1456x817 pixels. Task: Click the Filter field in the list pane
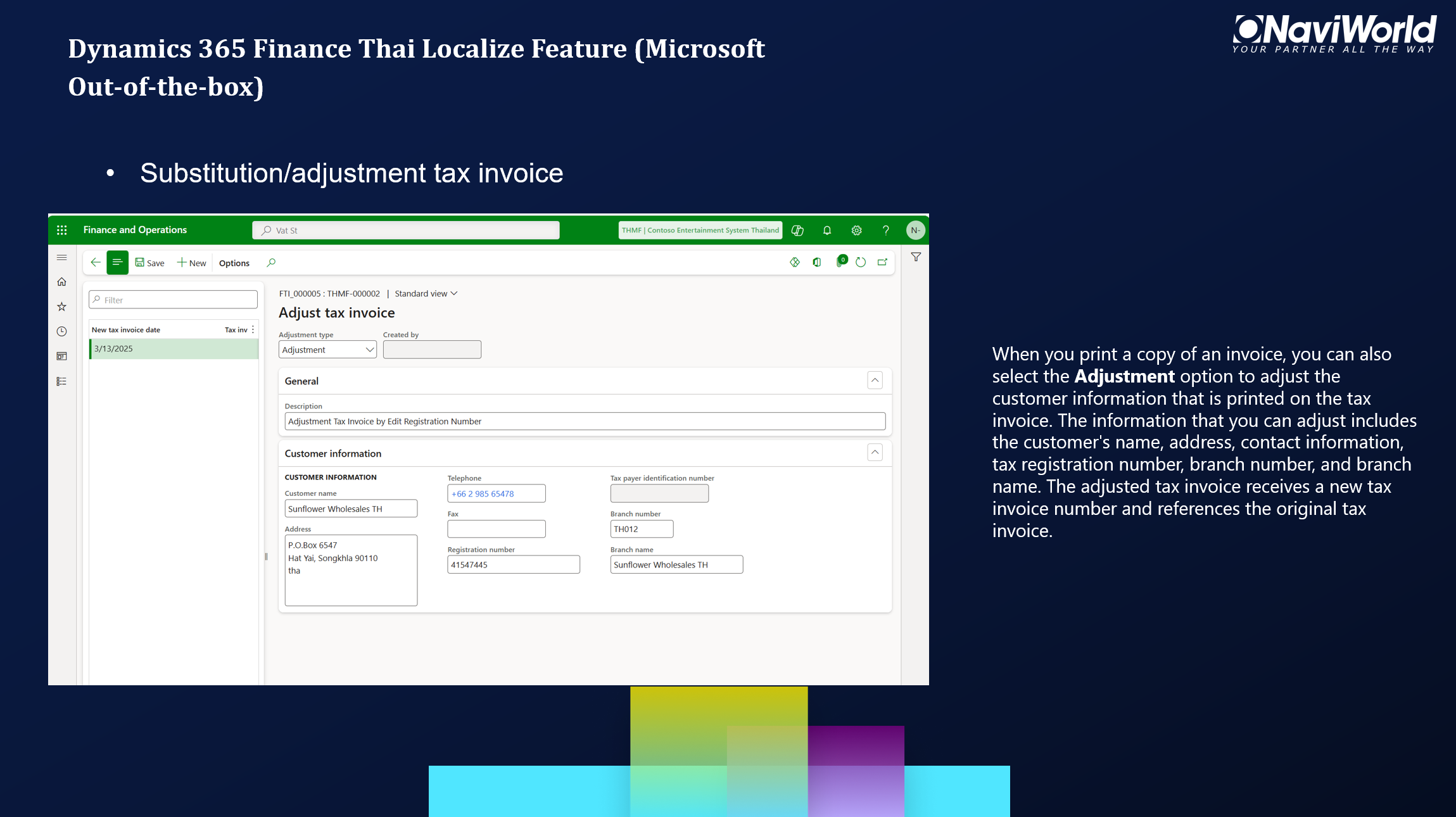(x=173, y=300)
